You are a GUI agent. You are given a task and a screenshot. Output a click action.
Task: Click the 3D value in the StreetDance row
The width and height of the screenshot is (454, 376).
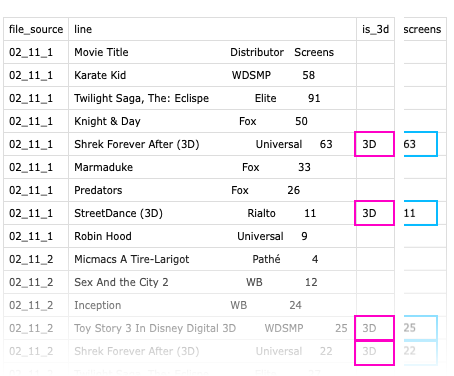click(x=374, y=213)
